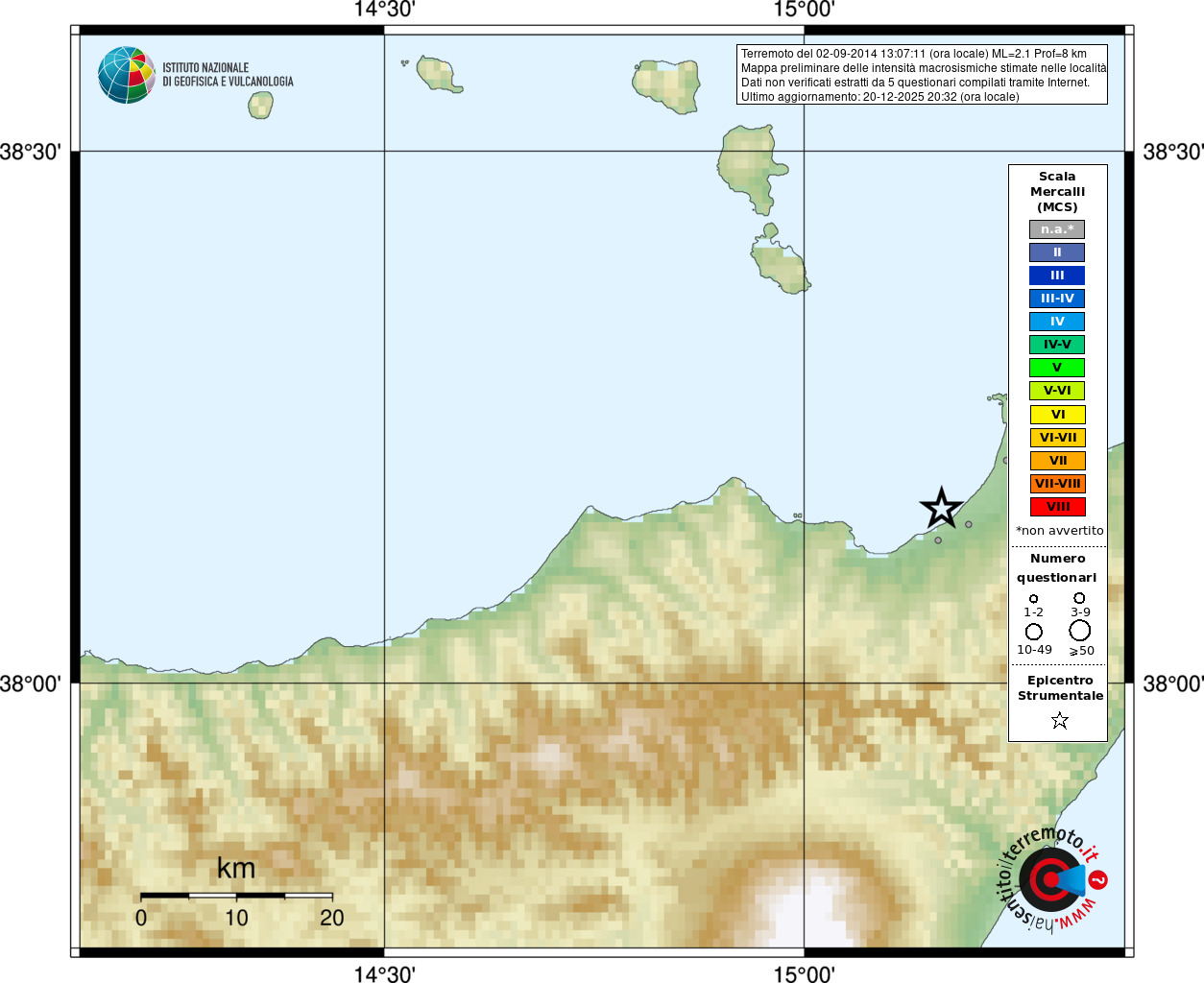
Task: Select the II intensity swatch
Action: [x=1057, y=252]
